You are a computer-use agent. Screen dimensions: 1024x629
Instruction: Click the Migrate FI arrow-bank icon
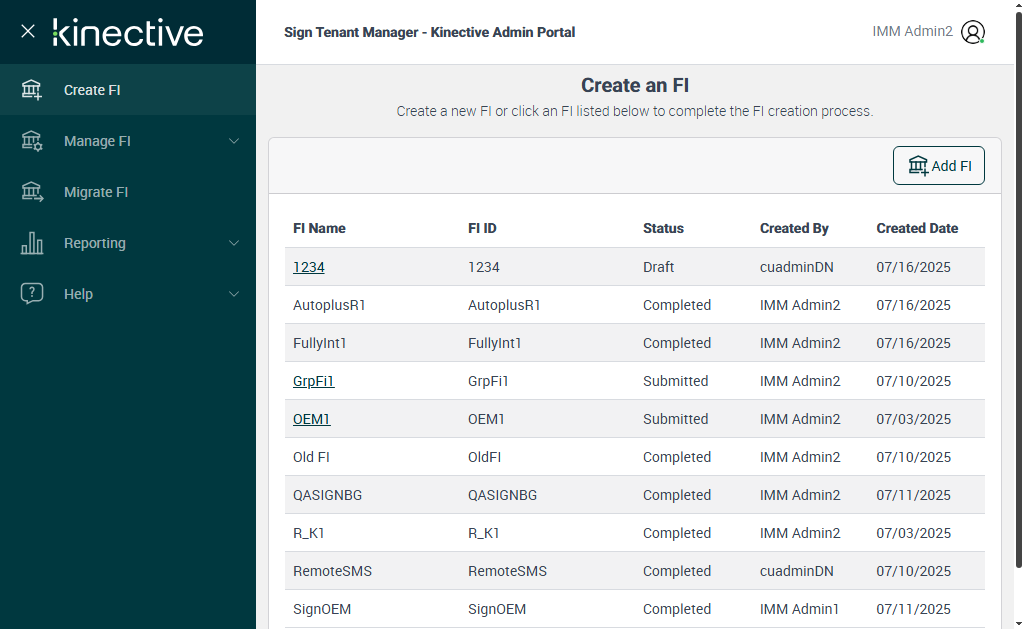32,192
